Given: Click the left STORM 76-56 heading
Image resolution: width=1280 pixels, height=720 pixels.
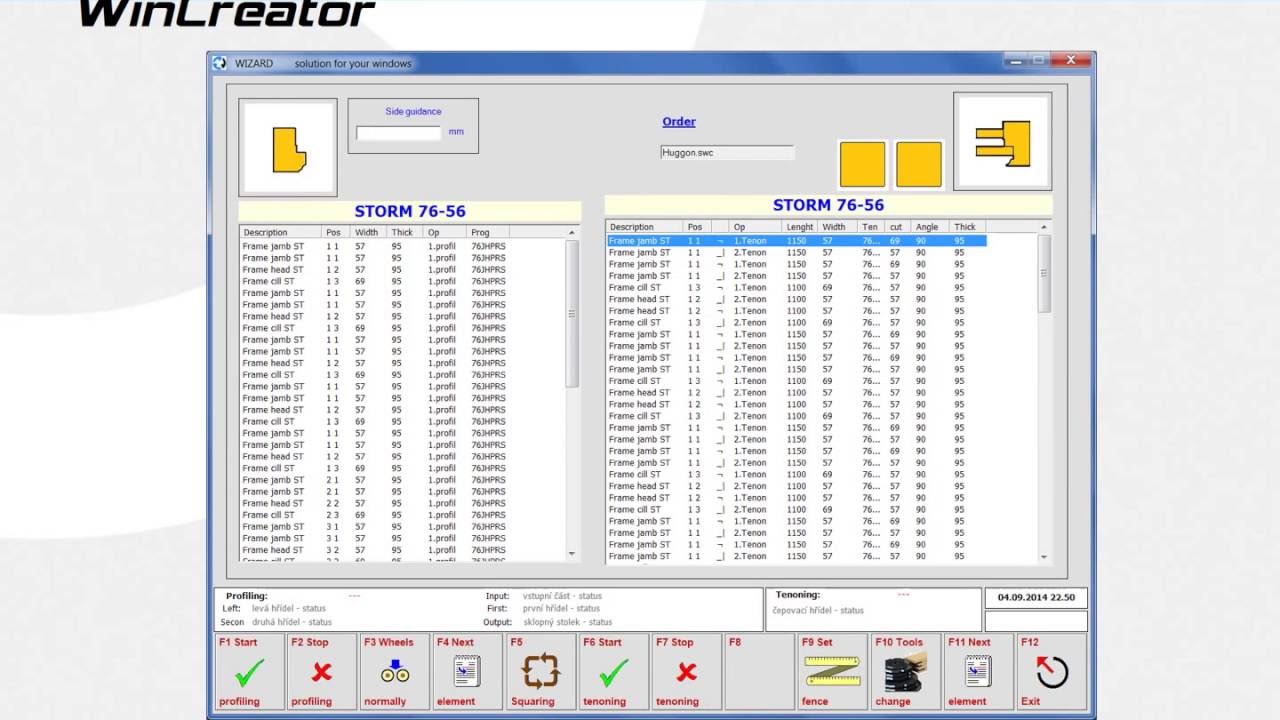Looking at the screenshot, I should pos(410,211).
